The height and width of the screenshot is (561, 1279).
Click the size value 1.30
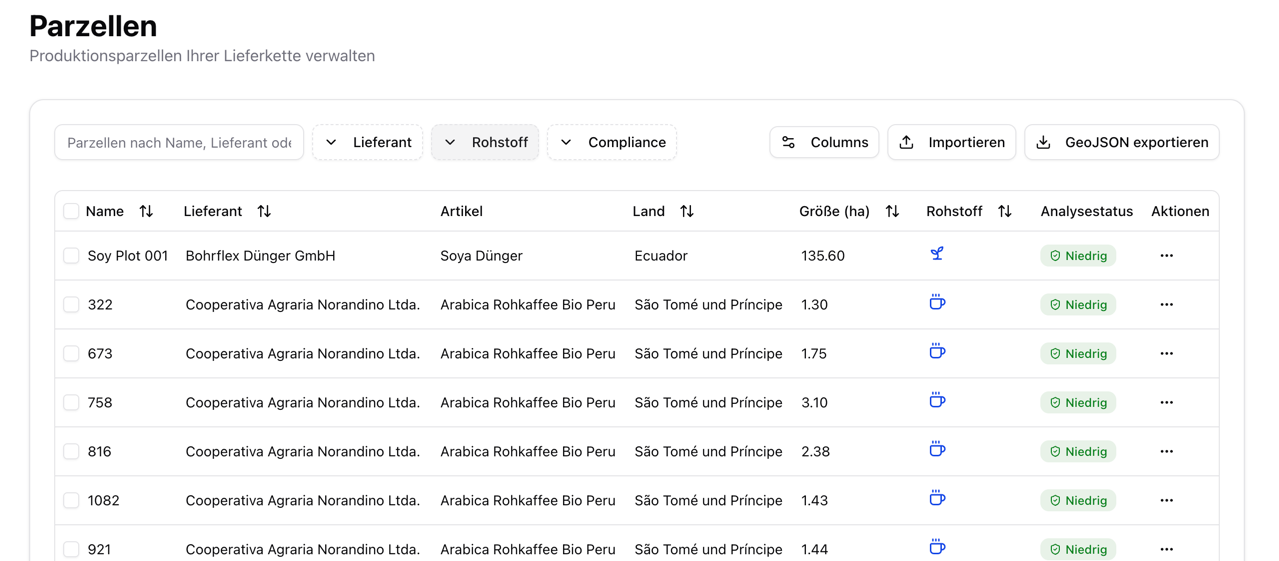814,305
